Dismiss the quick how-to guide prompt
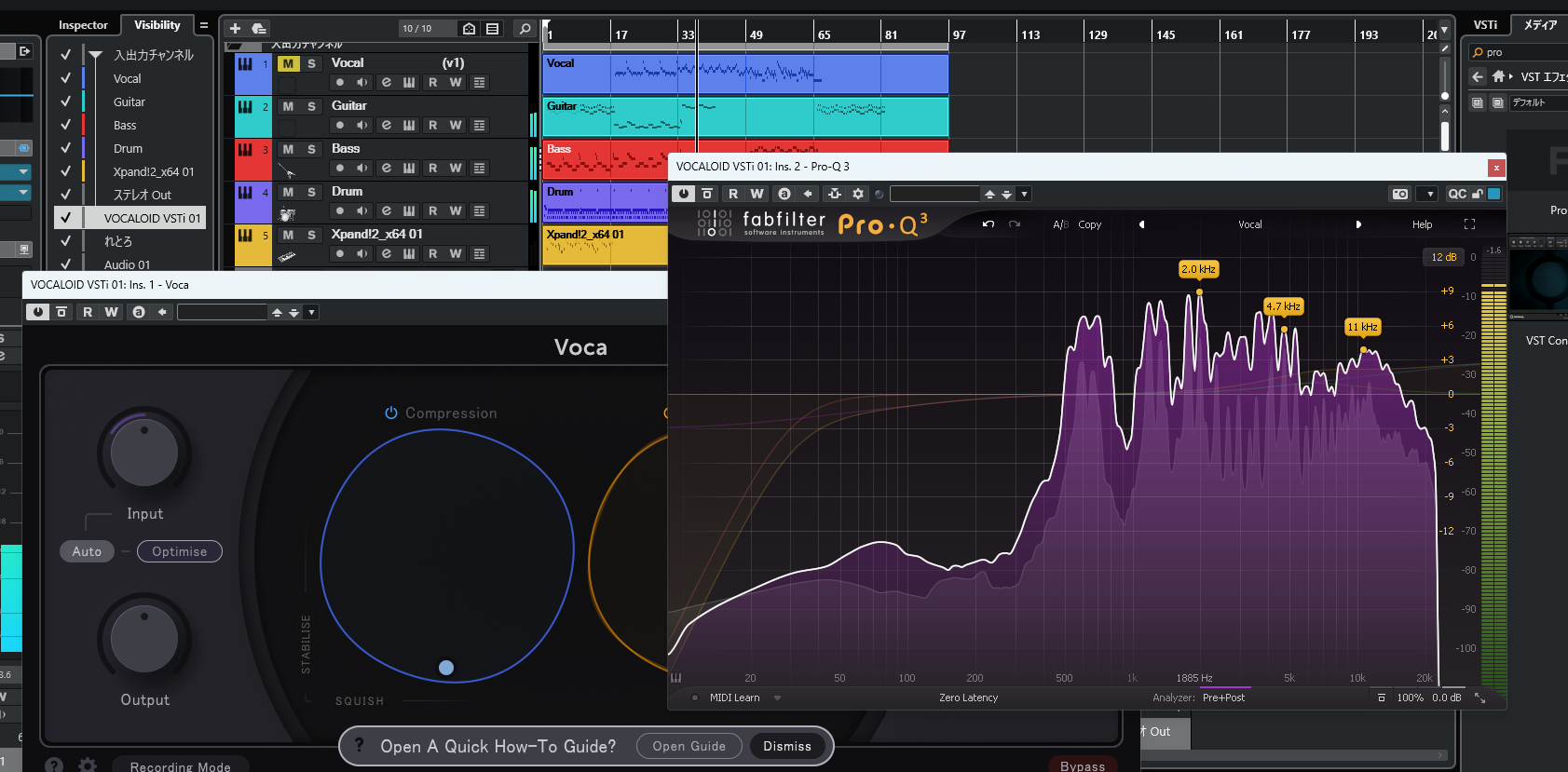Screen dimensions: 1568x772 (787, 746)
